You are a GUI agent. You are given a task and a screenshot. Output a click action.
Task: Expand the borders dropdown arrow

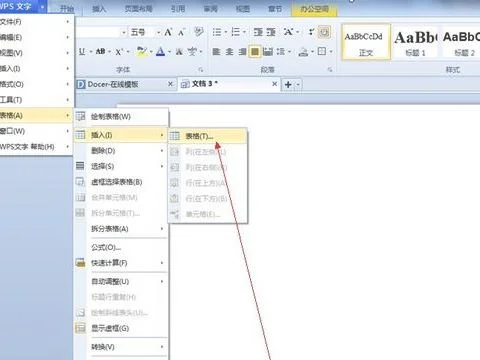tap(331, 52)
